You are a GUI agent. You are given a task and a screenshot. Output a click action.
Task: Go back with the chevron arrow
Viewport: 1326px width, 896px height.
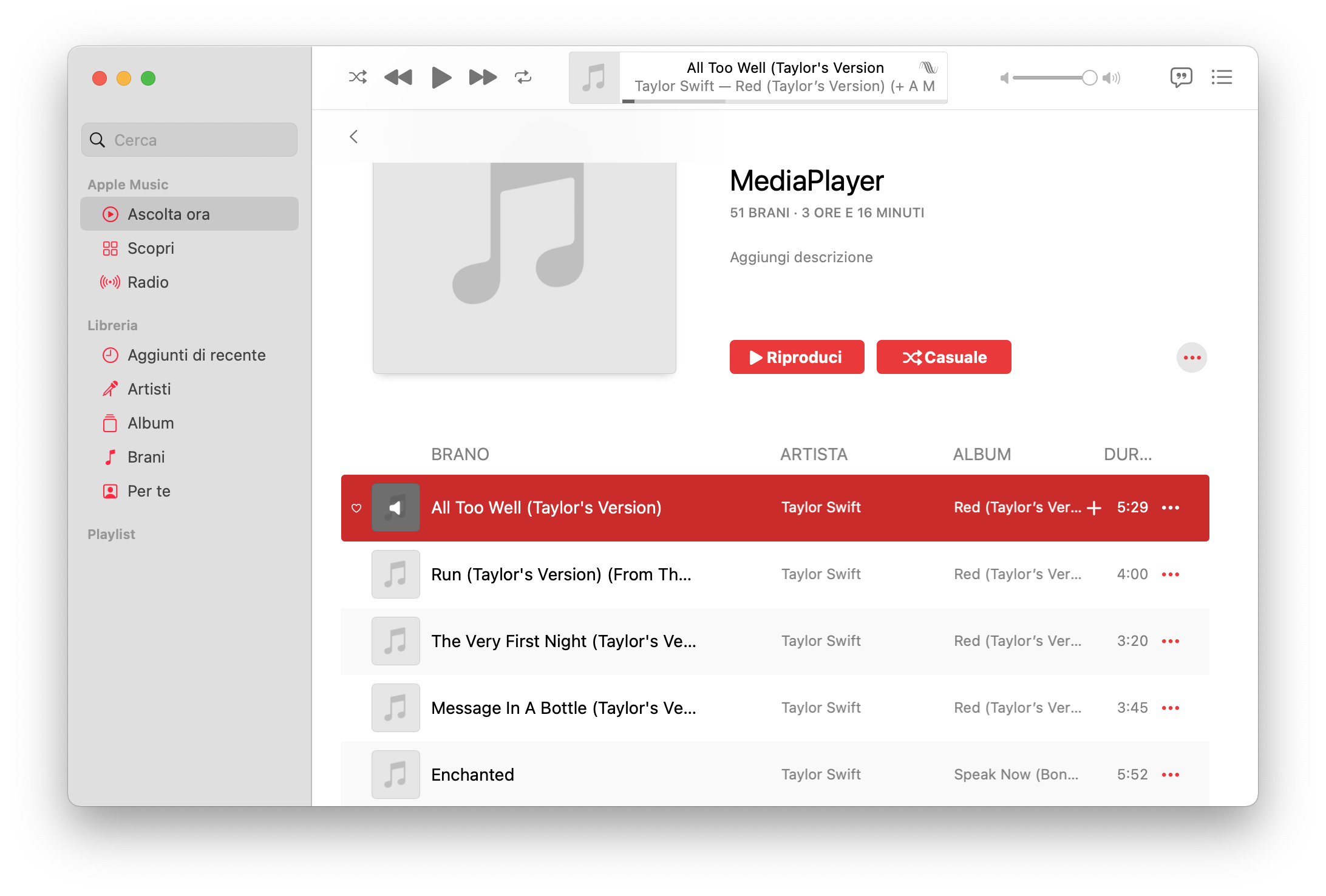tap(354, 137)
